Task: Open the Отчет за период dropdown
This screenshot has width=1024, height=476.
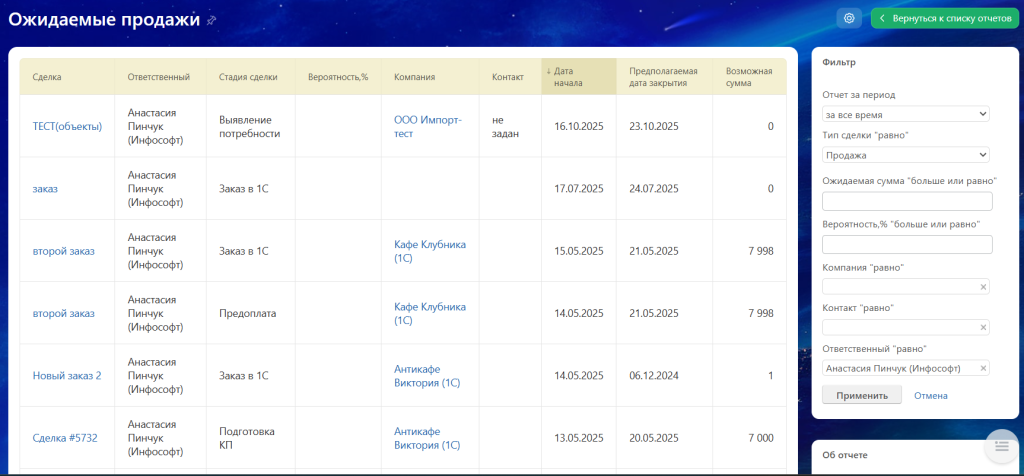Action: [x=905, y=114]
